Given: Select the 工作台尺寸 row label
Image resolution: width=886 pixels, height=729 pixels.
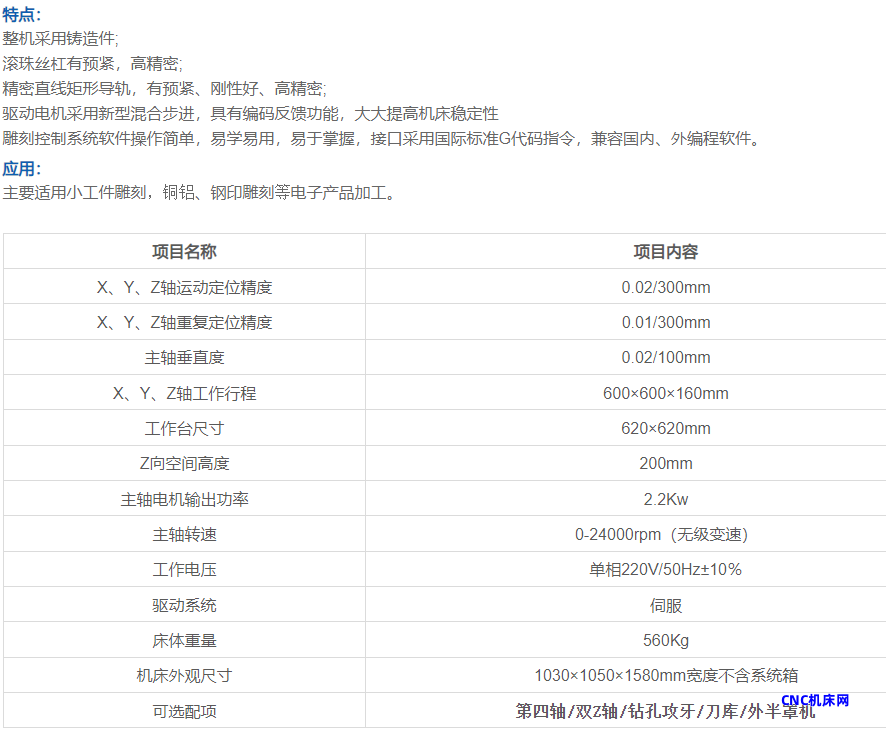Looking at the screenshot, I should coord(184,428).
